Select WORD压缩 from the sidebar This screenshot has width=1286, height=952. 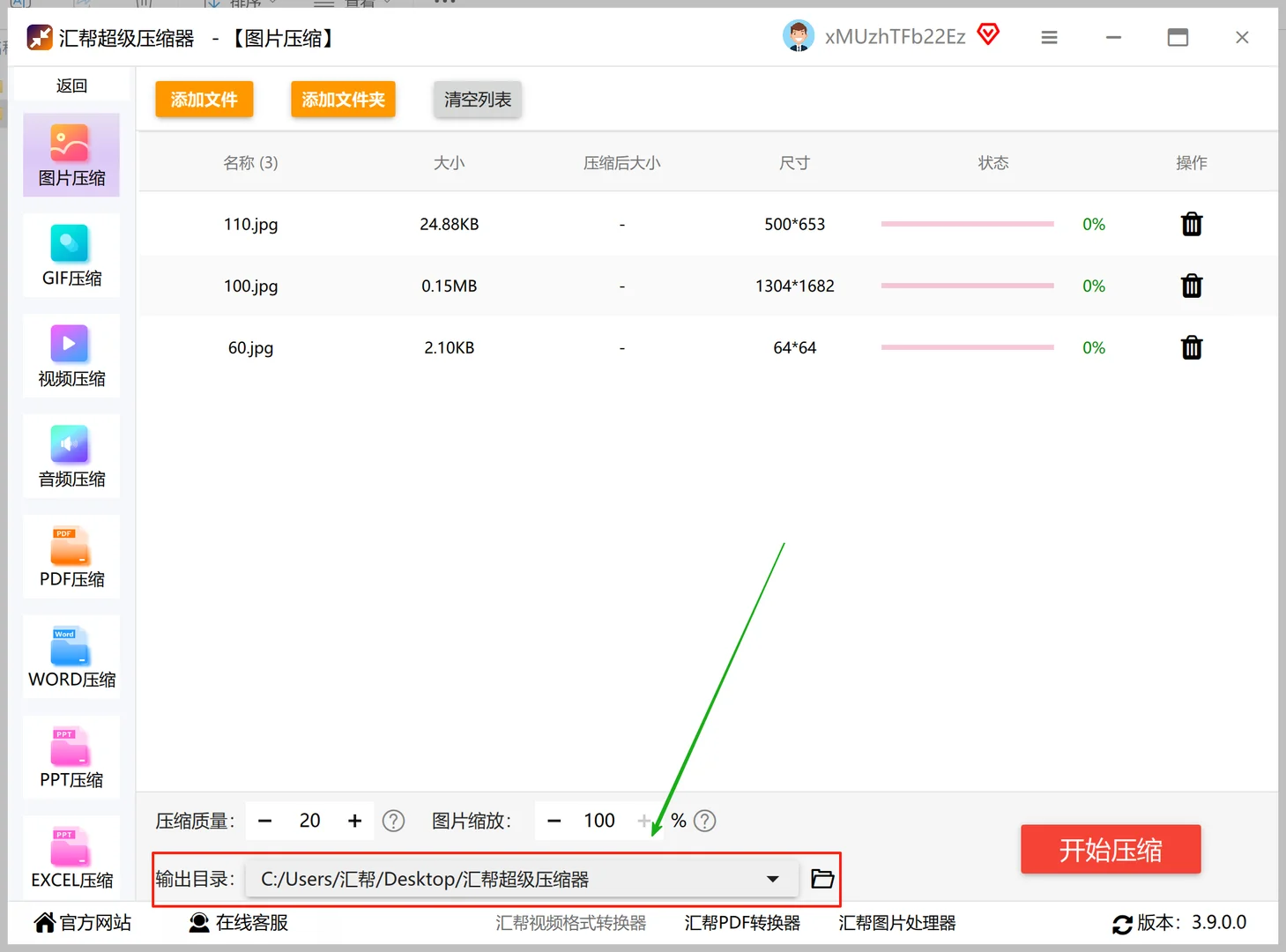[71, 656]
